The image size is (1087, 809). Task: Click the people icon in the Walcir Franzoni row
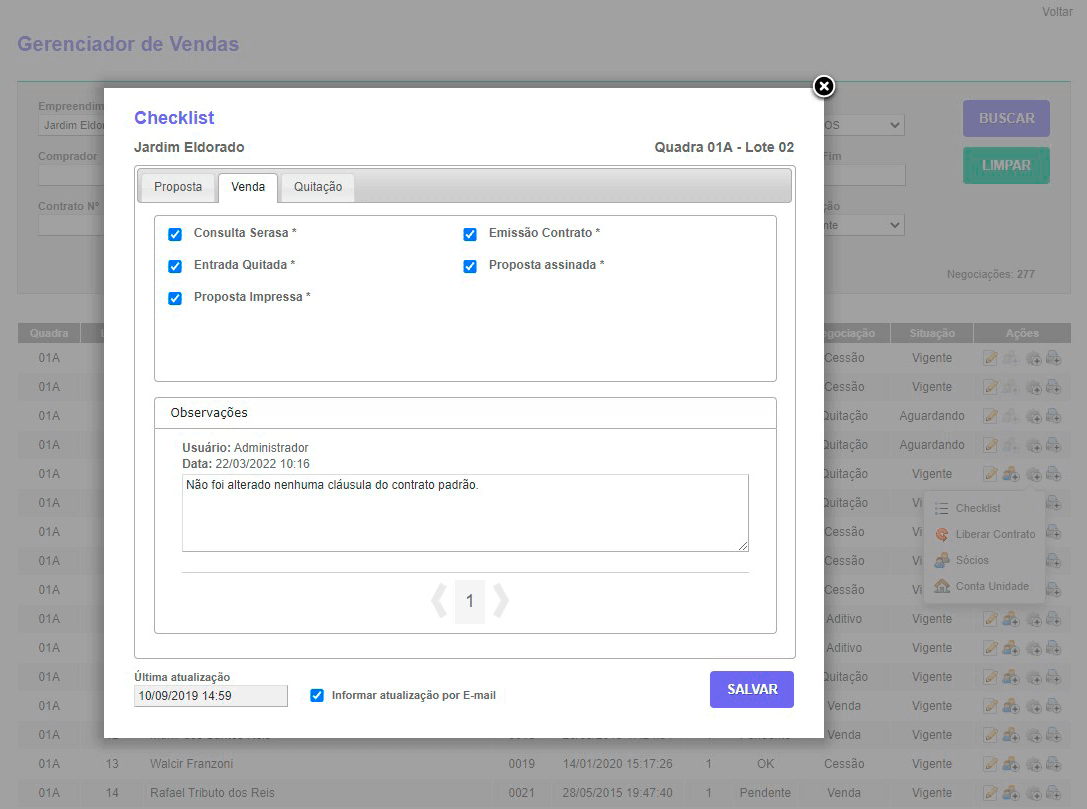pyautogui.click(x=1011, y=764)
